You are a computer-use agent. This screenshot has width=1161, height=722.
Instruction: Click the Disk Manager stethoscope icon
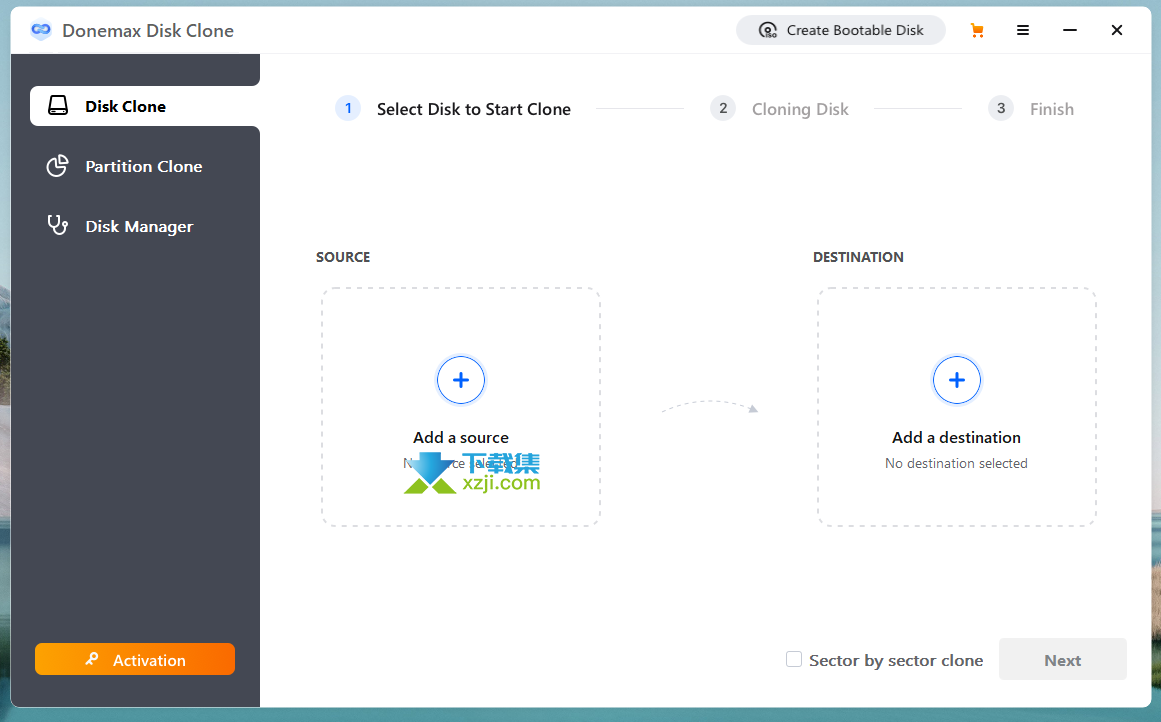pyautogui.click(x=58, y=225)
